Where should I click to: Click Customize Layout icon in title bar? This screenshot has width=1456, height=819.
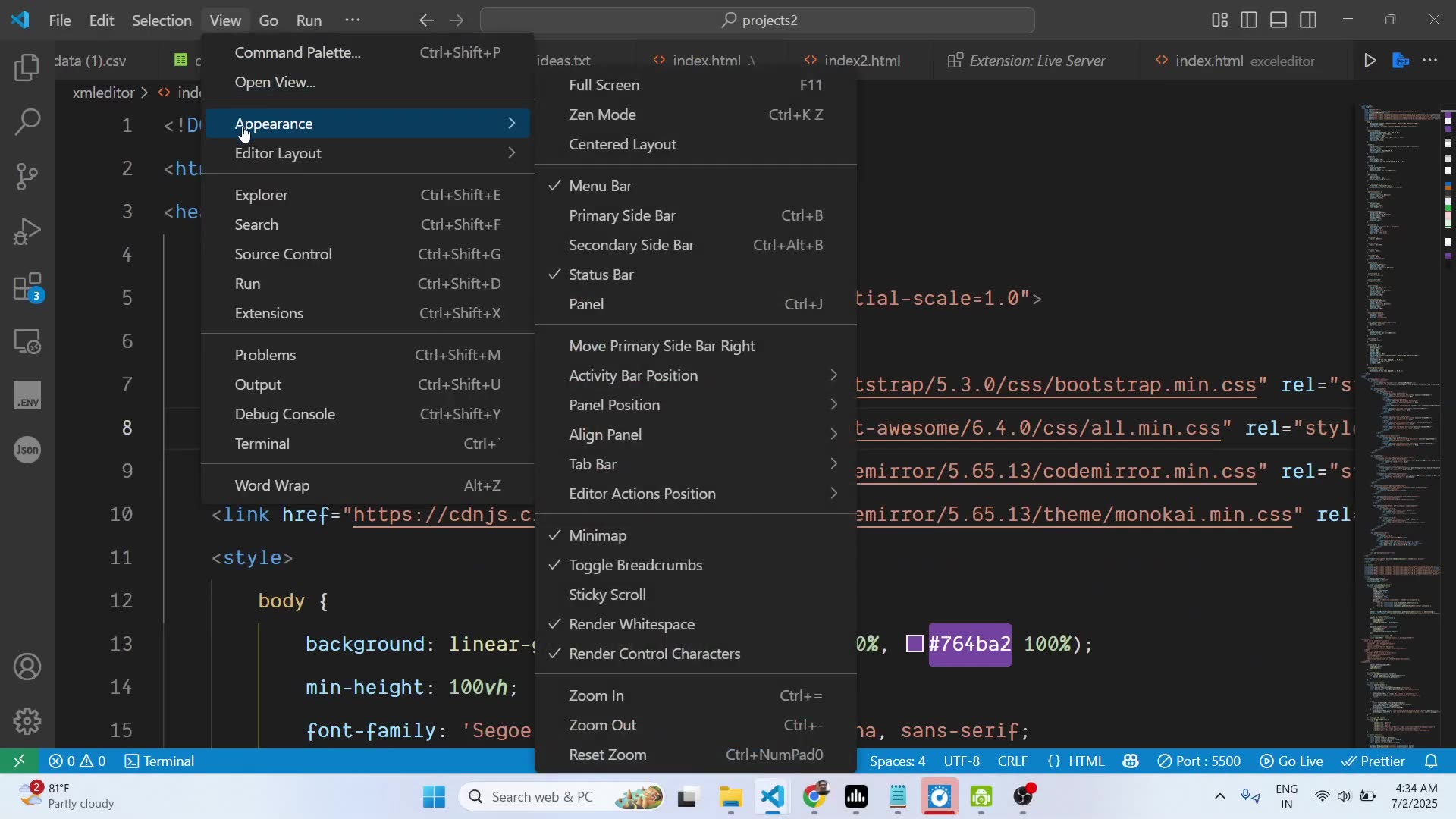[1219, 20]
